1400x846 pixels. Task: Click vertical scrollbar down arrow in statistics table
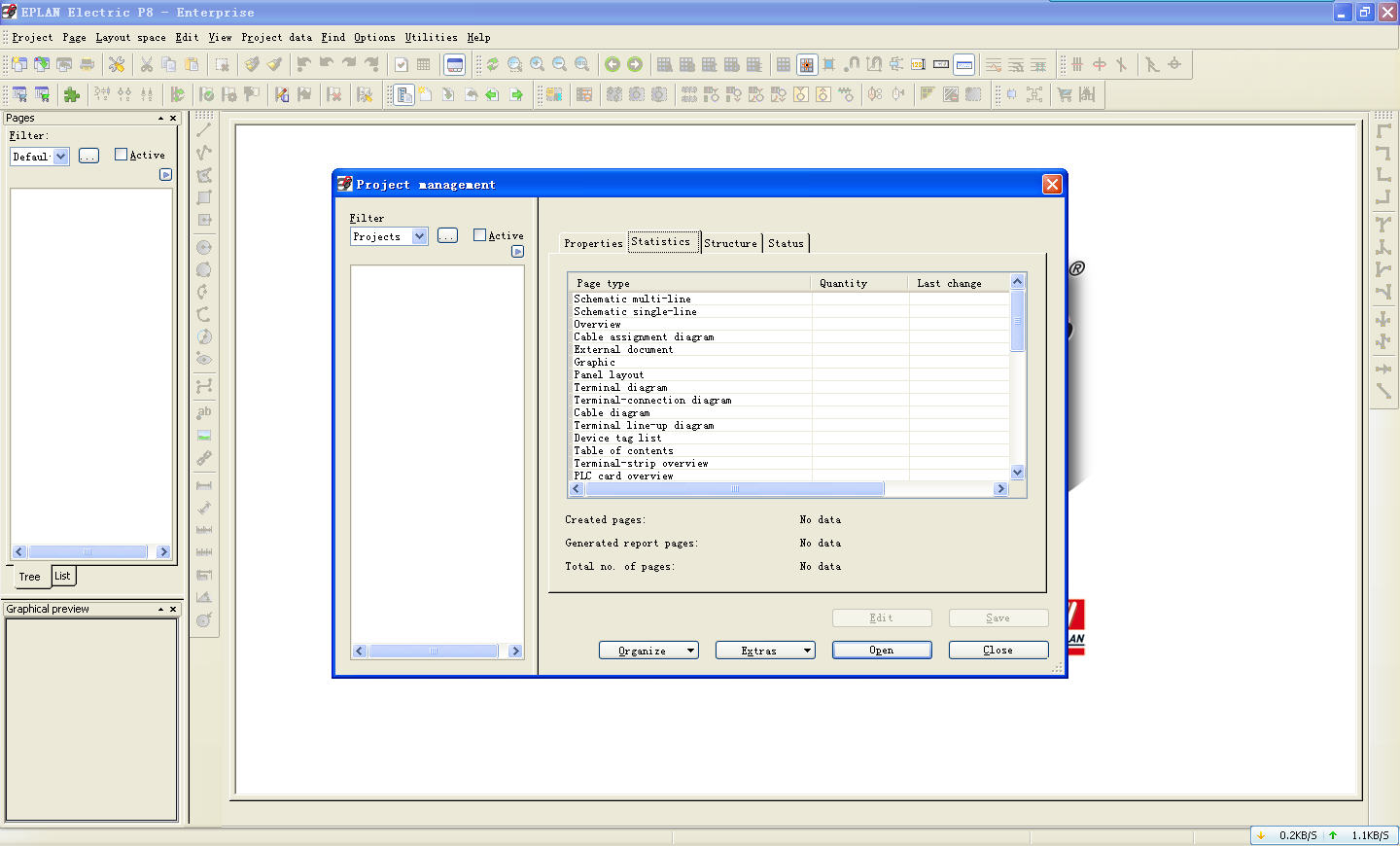(x=1018, y=473)
